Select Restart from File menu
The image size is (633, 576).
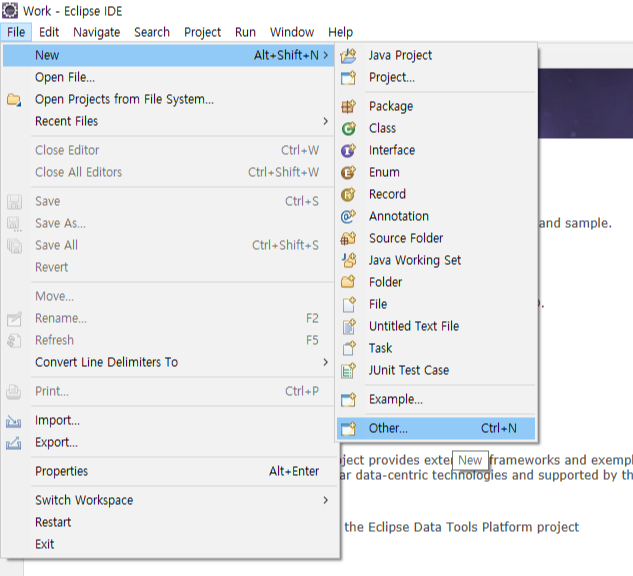(168, 522)
